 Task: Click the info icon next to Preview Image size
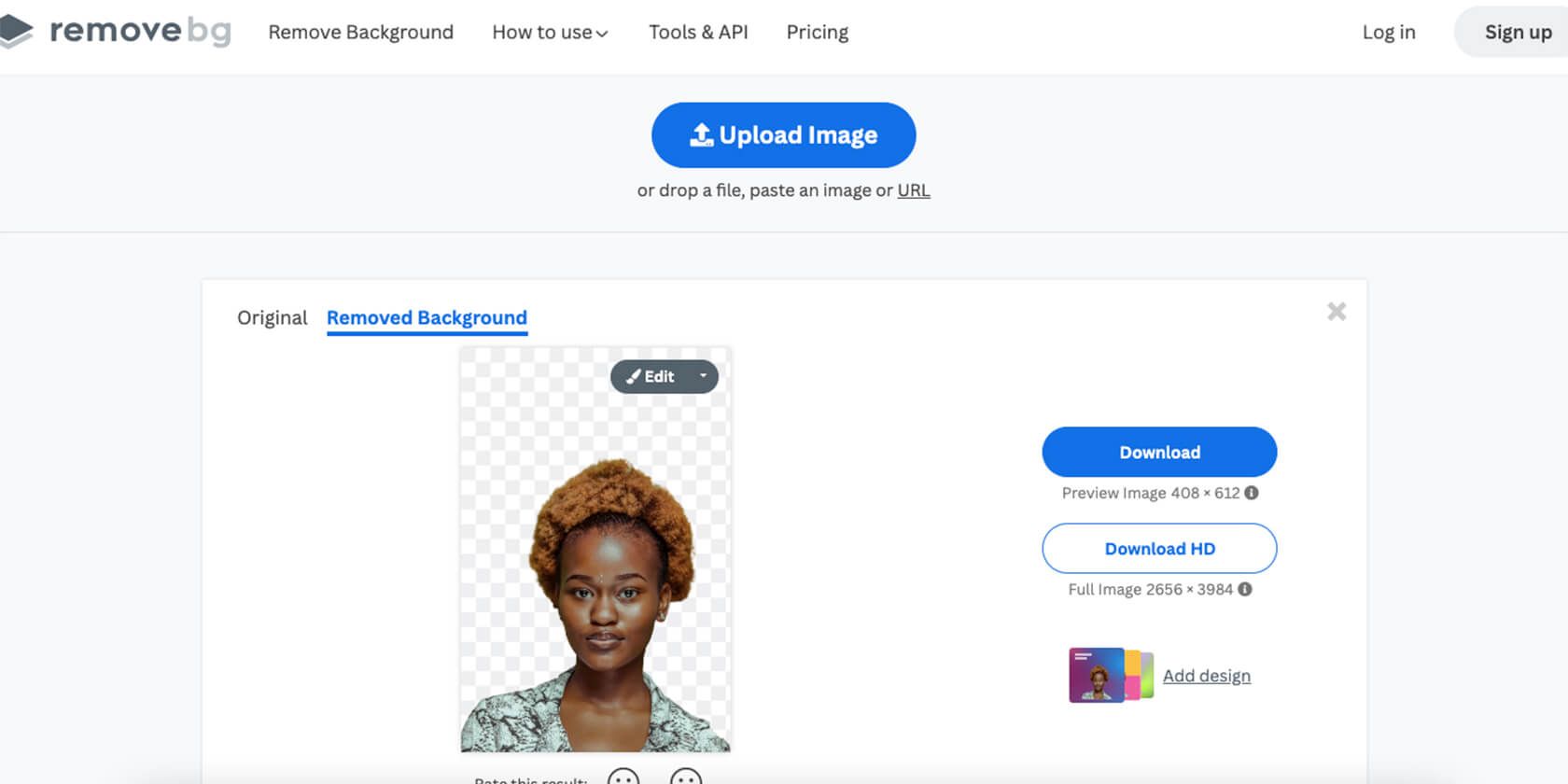click(1252, 493)
